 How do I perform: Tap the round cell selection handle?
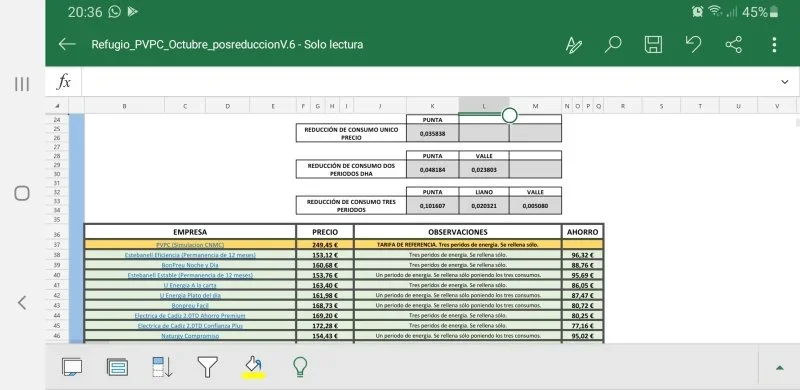click(509, 115)
